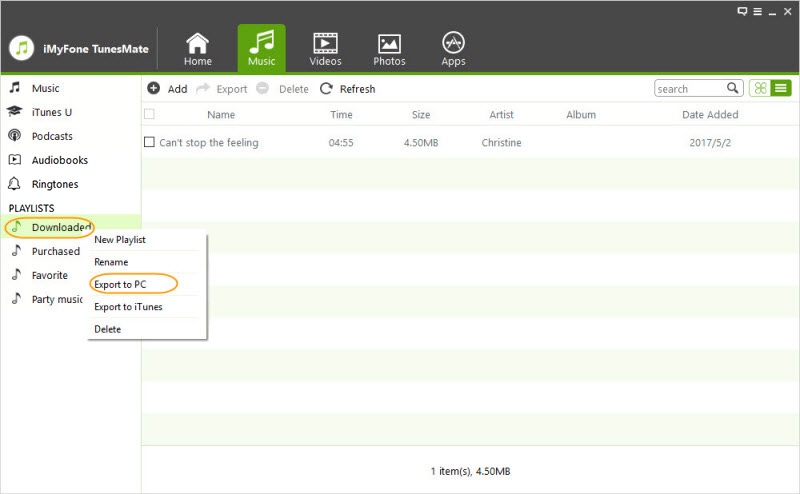Viewport: 800px width, 494px height.
Task: Sort by Size column header
Action: coord(421,114)
